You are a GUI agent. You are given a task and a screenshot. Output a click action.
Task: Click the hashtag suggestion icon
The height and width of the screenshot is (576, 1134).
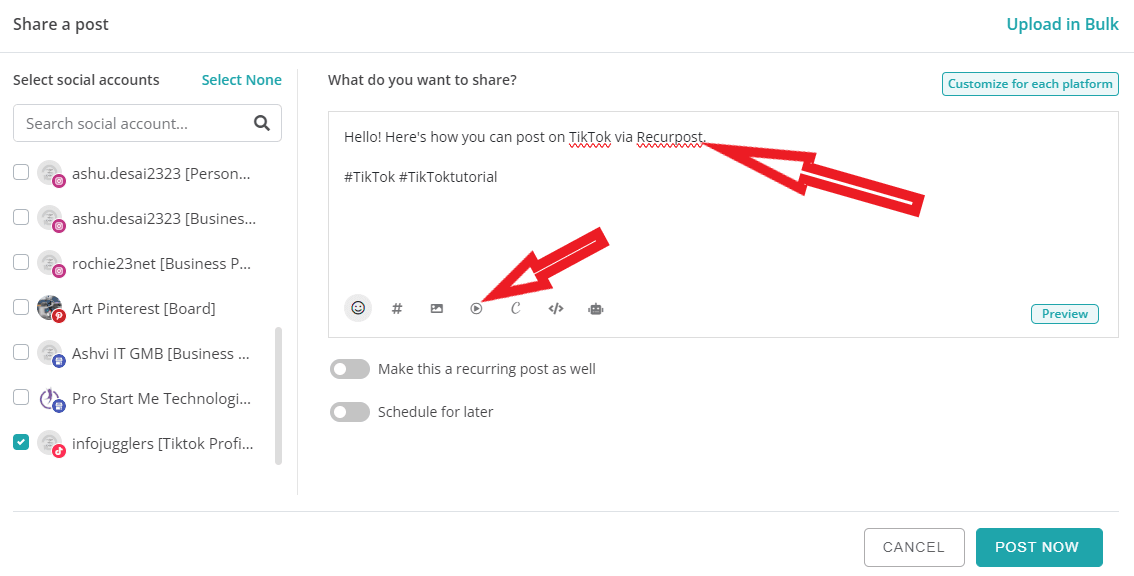pyautogui.click(x=397, y=309)
